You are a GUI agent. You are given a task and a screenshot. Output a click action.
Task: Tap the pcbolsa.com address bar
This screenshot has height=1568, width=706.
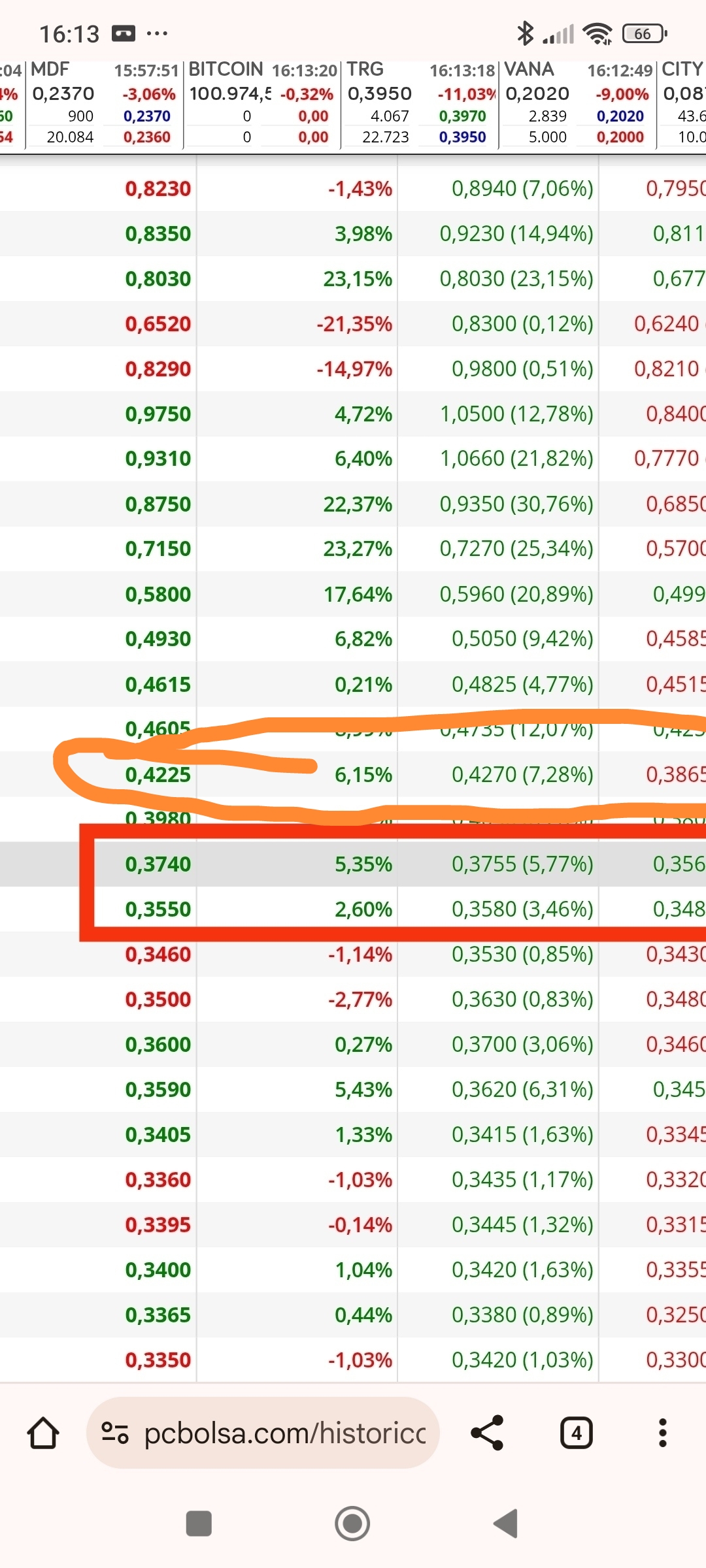(263, 1433)
